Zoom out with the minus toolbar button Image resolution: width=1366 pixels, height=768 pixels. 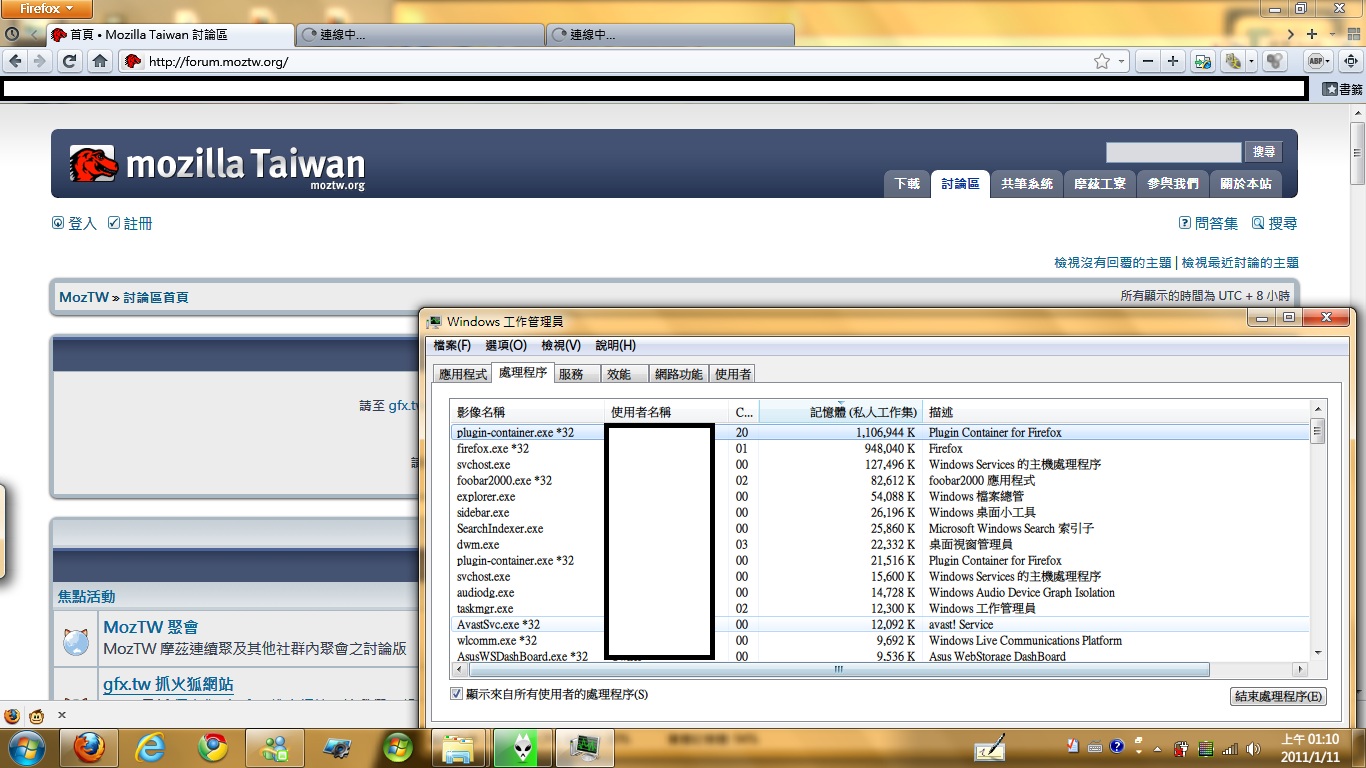click(x=1148, y=61)
